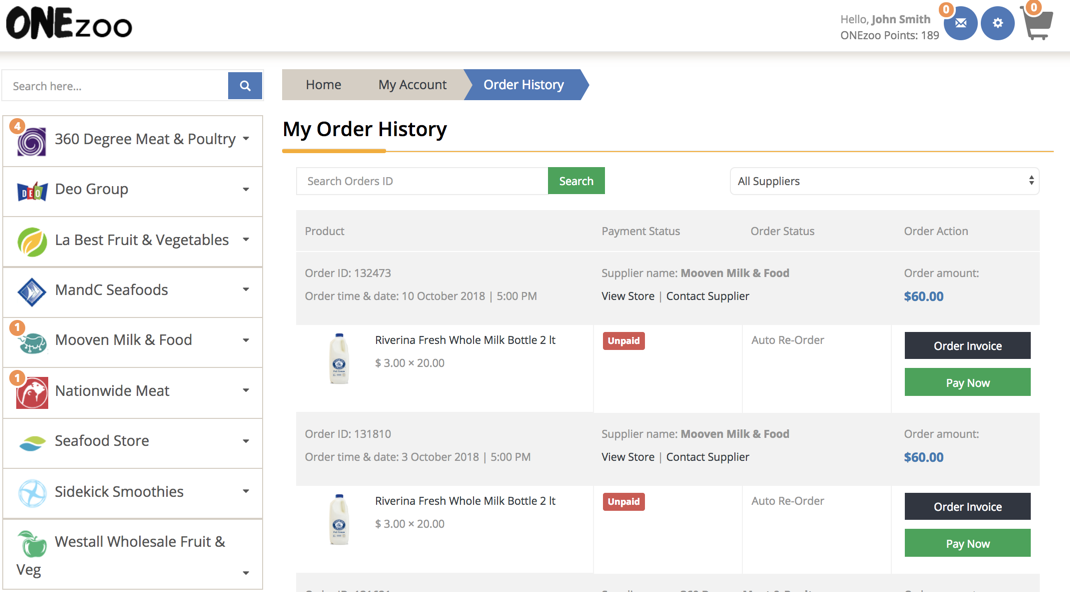Click milk bottle thumbnail in order 132473
1070x592 pixels.
(339, 359)
